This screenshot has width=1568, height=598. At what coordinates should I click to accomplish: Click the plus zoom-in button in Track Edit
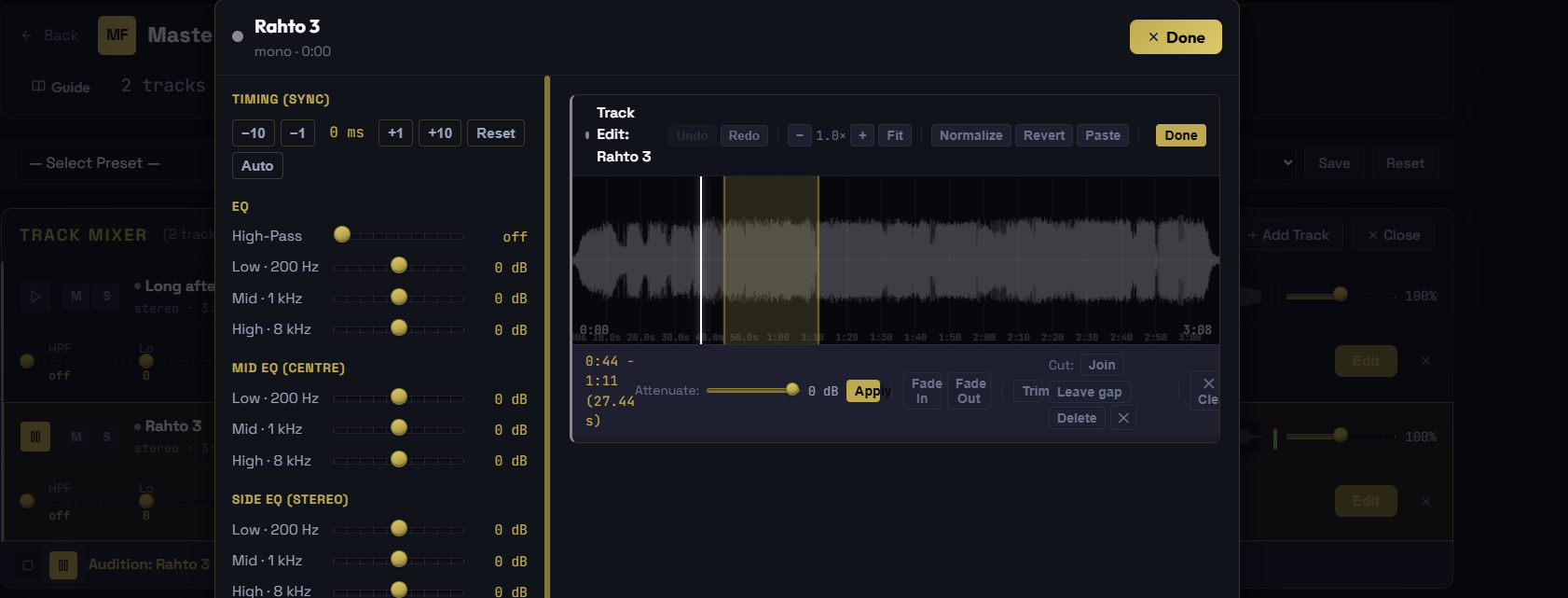click(x=862, y=135)
